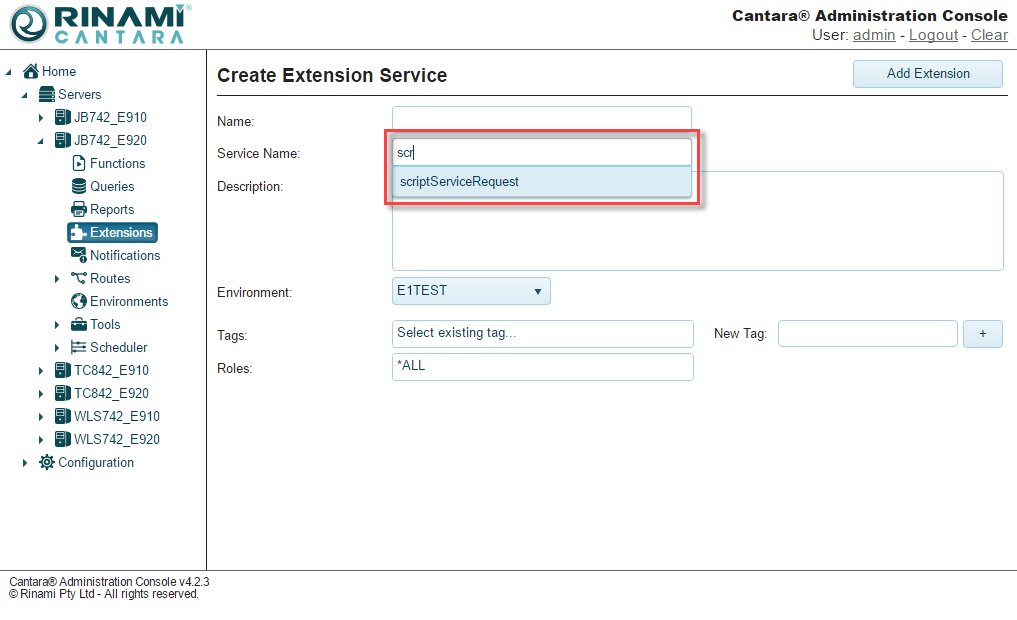Click the Queries database icon
This screenshot has width=1017, height=620.
tap(79, 186)
